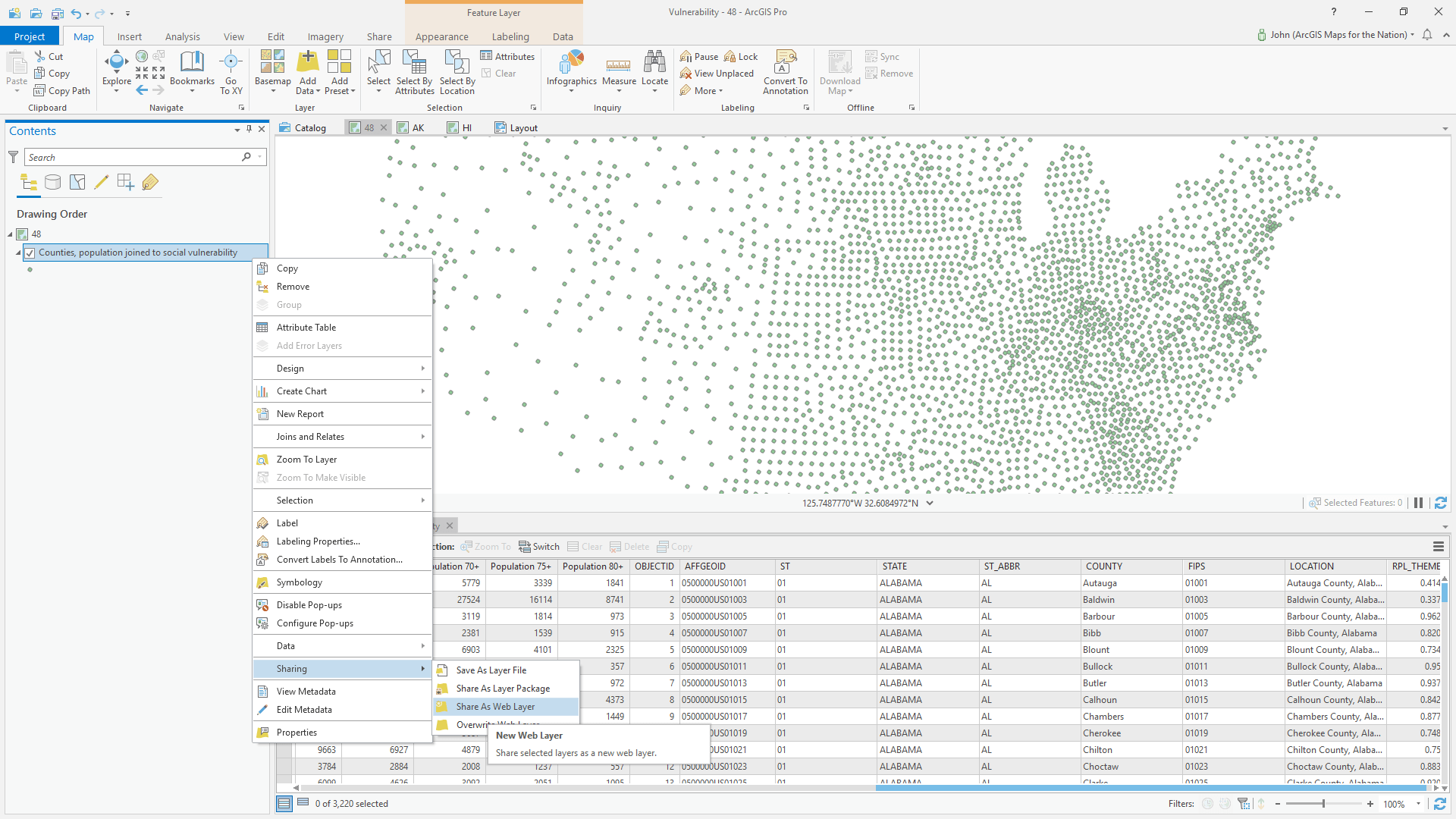
Task: Choose Share As Web Layer
Action: pos(495,707)
